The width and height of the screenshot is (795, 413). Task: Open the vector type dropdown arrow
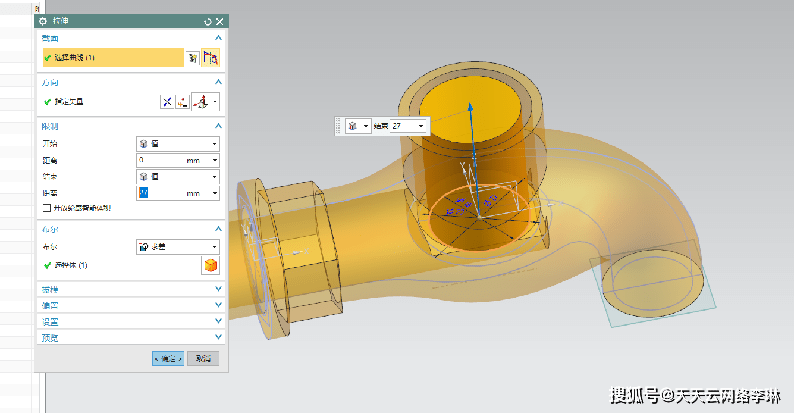215,102
